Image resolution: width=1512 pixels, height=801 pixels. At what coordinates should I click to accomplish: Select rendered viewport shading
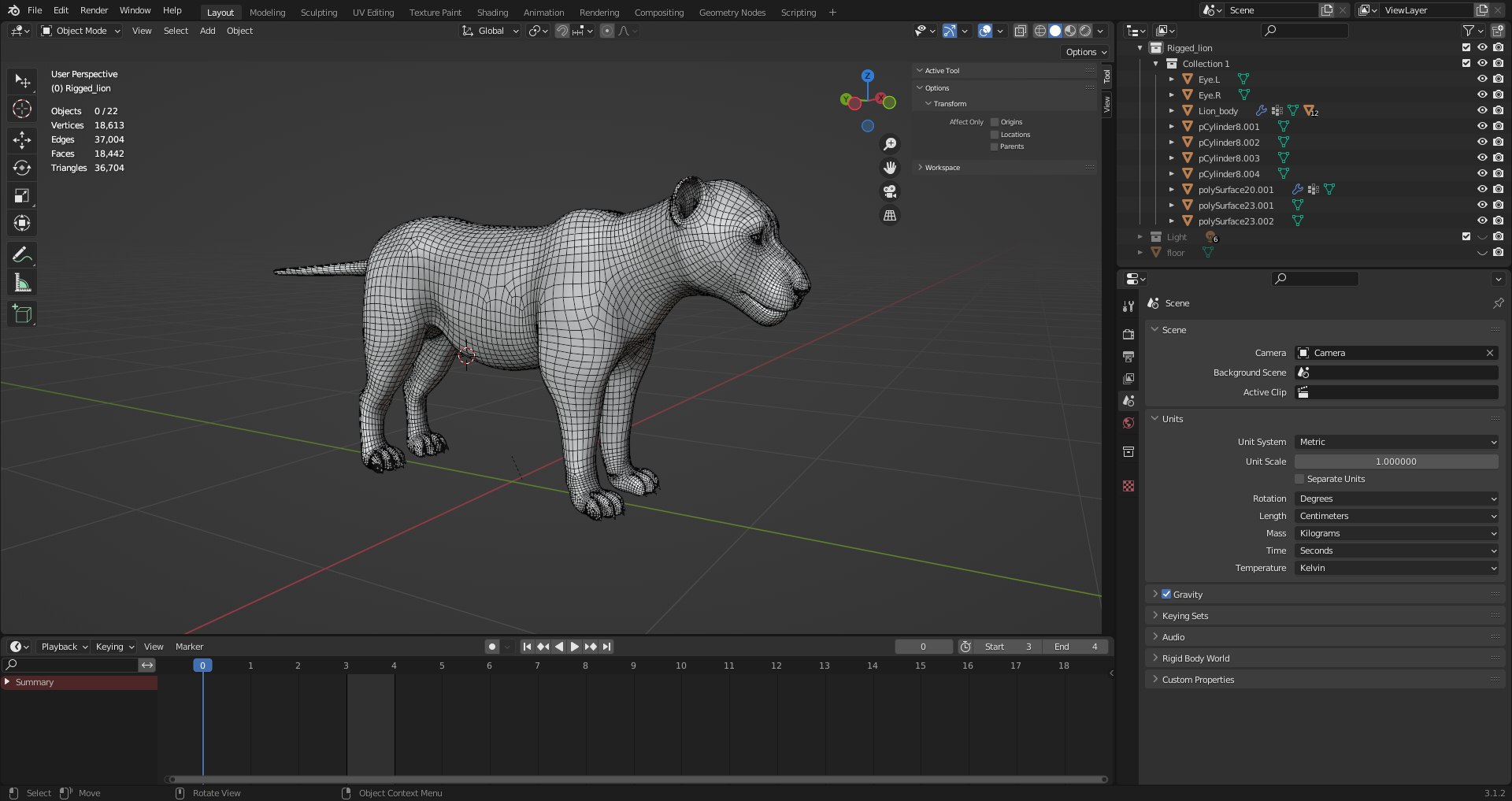tap(1085, 31)
